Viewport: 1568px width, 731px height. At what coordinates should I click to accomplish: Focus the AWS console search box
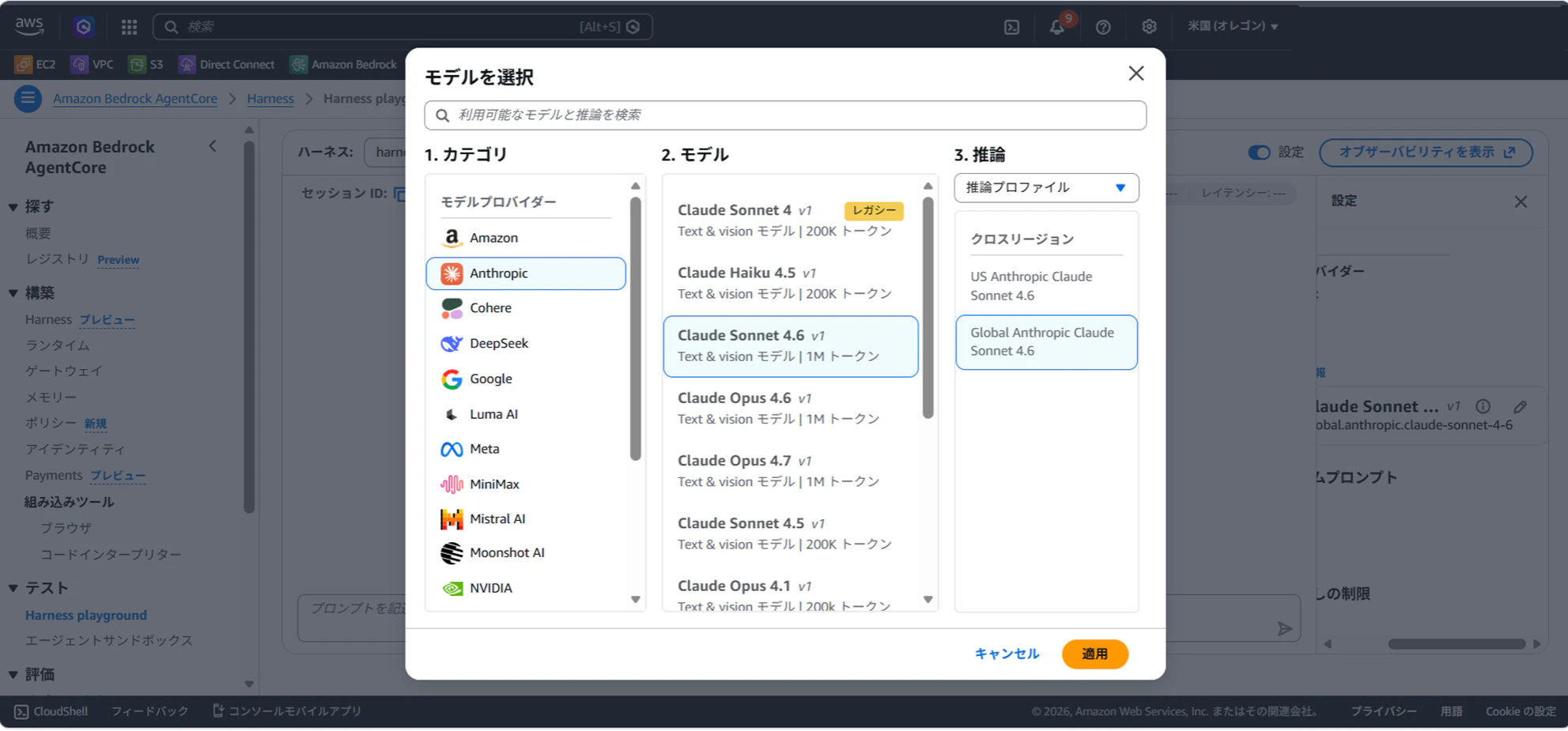coord(402,27)
